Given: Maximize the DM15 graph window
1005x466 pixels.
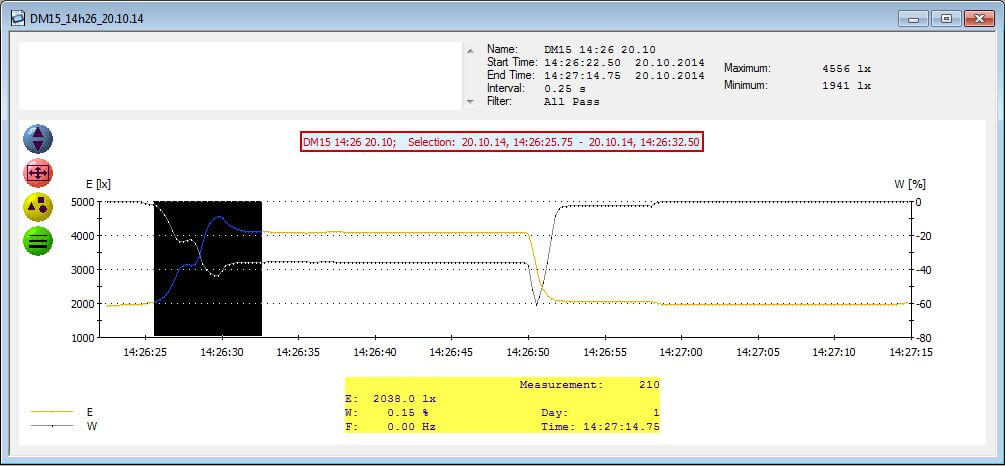Looking at the screenshot, I should [945, 19].
